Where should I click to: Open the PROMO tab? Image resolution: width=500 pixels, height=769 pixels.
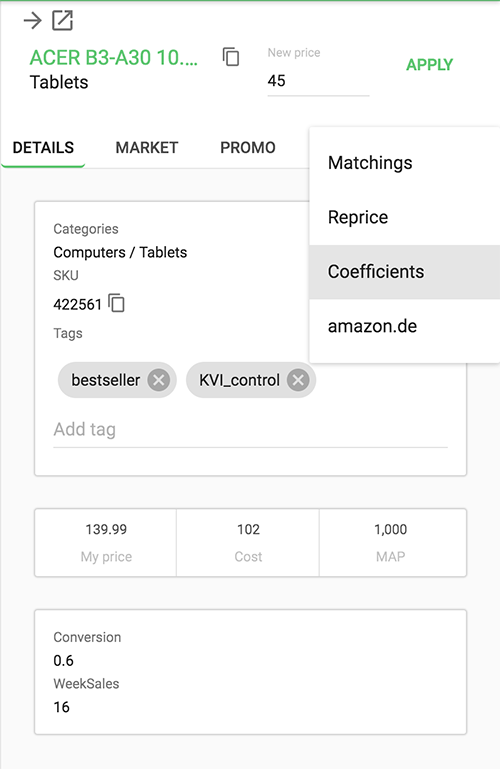click(x=248, y=148)
